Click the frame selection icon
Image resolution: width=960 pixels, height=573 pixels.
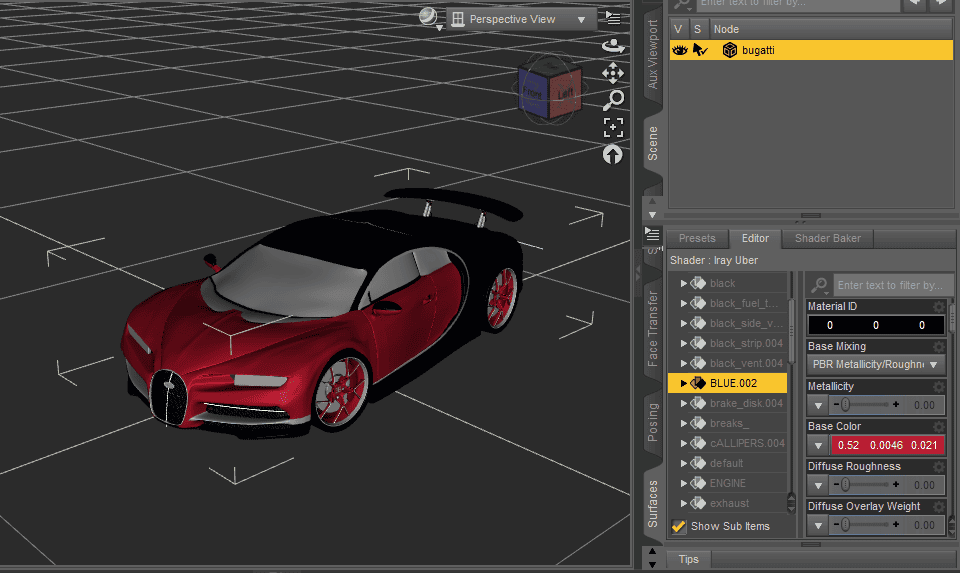(613, 127)
